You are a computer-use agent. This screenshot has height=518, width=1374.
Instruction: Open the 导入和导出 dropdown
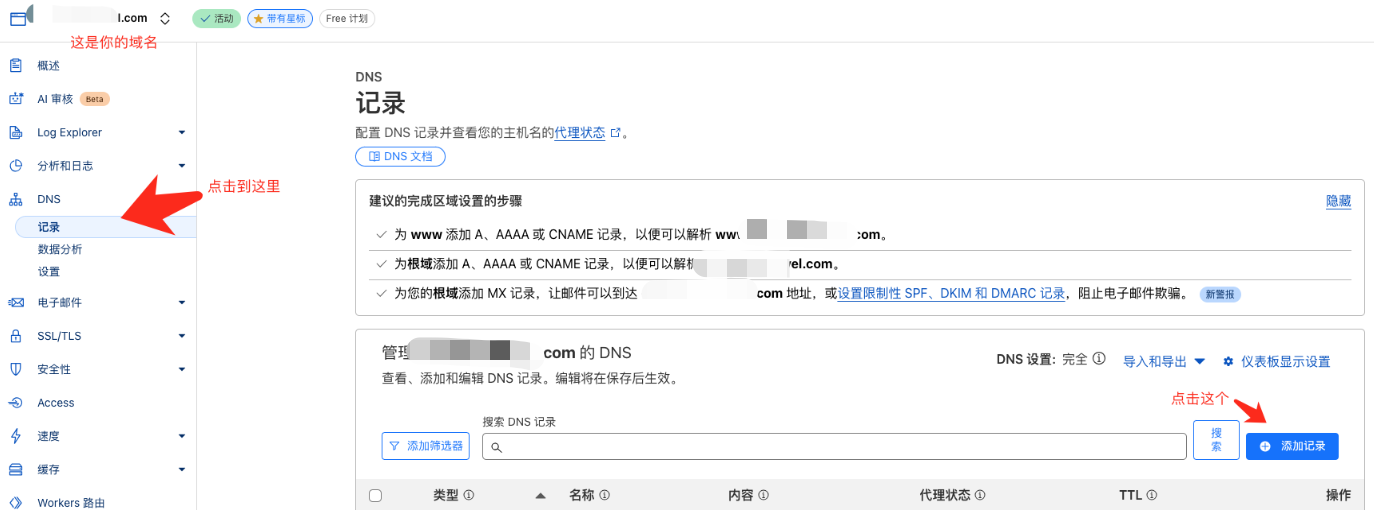[1164, 361]
